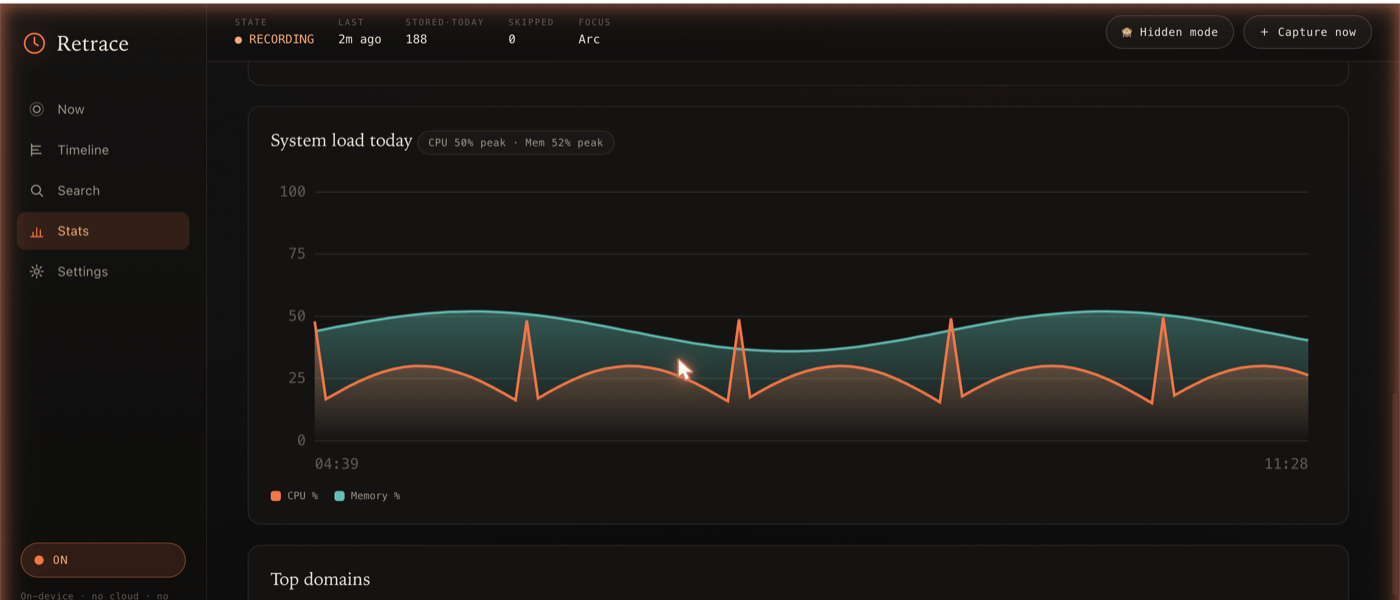This screenshot has width=1400, height=600.
Task: Click the Stats bar chart icon
Action: coord(37,231)
